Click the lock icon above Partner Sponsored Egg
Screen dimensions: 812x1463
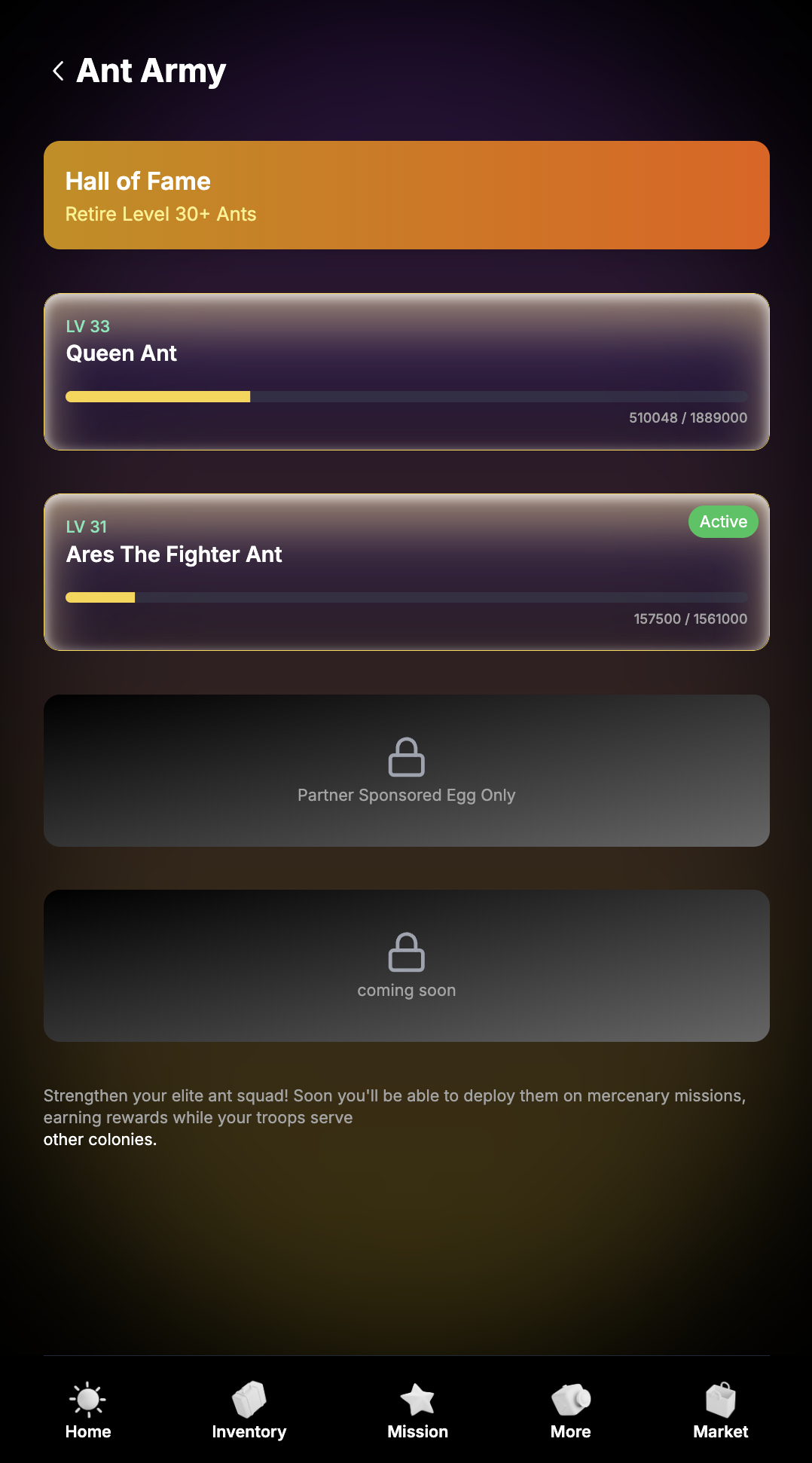point(407,756)
